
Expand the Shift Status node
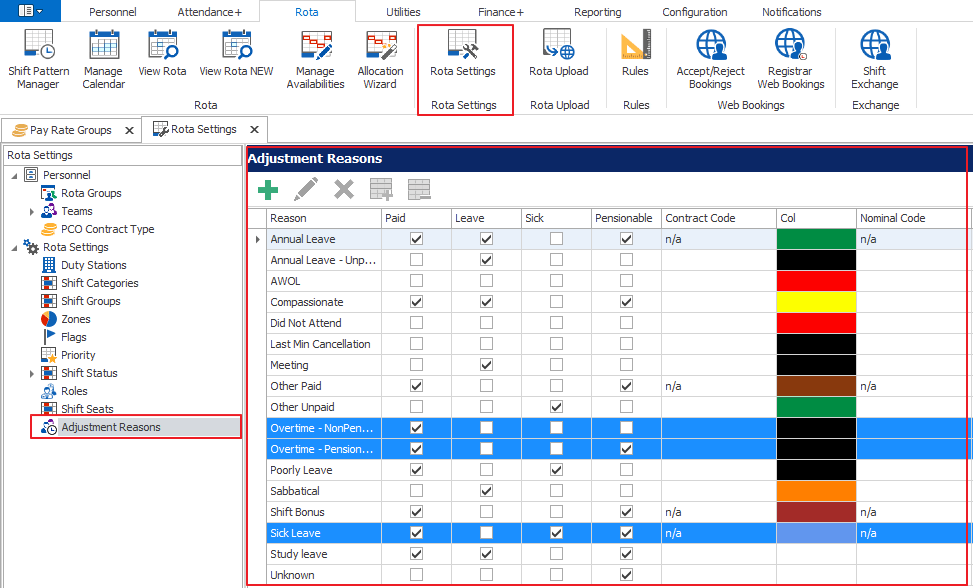point(32,374)
